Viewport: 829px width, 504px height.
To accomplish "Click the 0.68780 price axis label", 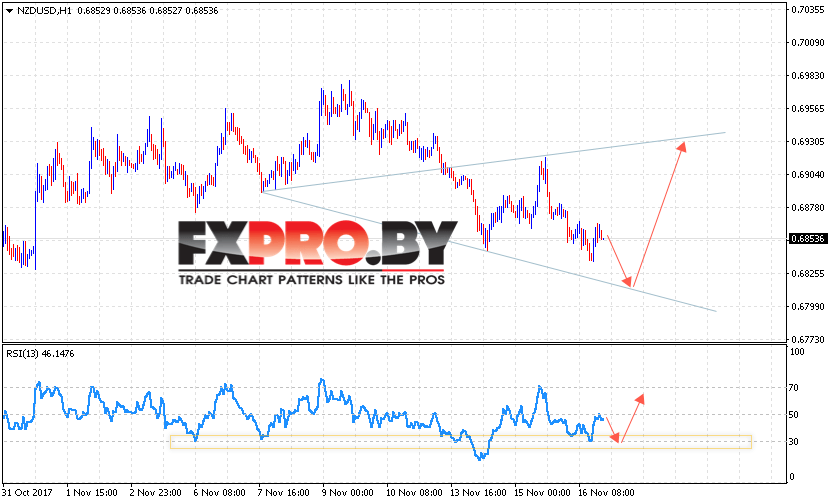I will coord(807,207).
